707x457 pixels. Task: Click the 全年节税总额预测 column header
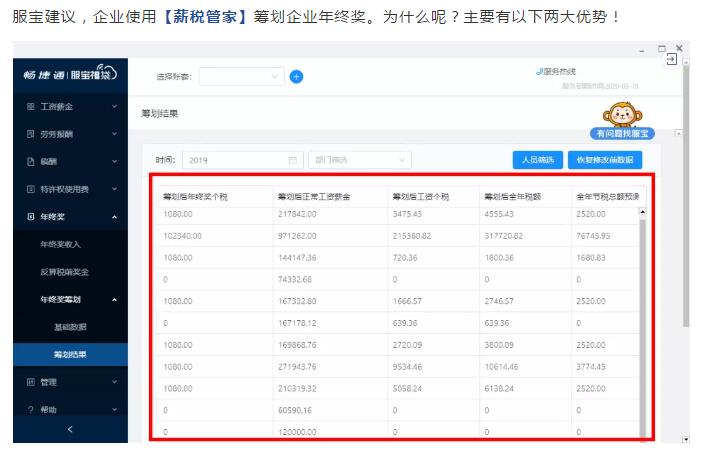click(x=608, y=197)
